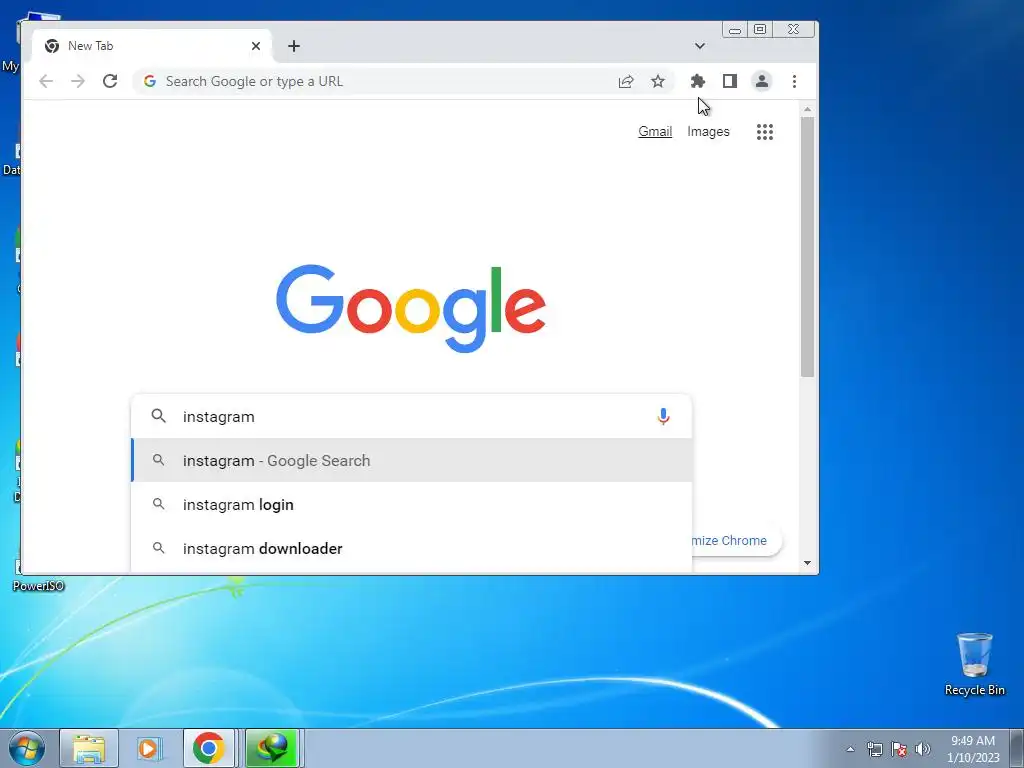
Task: Click the vertical scrollbar thumb
Action: click(807, 247)
